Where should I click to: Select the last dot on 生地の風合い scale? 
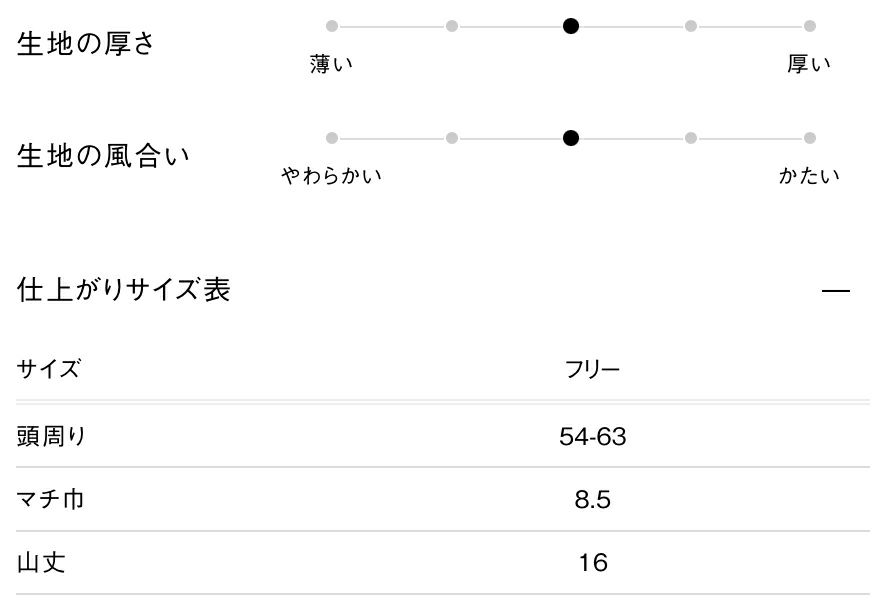[810, 138]
